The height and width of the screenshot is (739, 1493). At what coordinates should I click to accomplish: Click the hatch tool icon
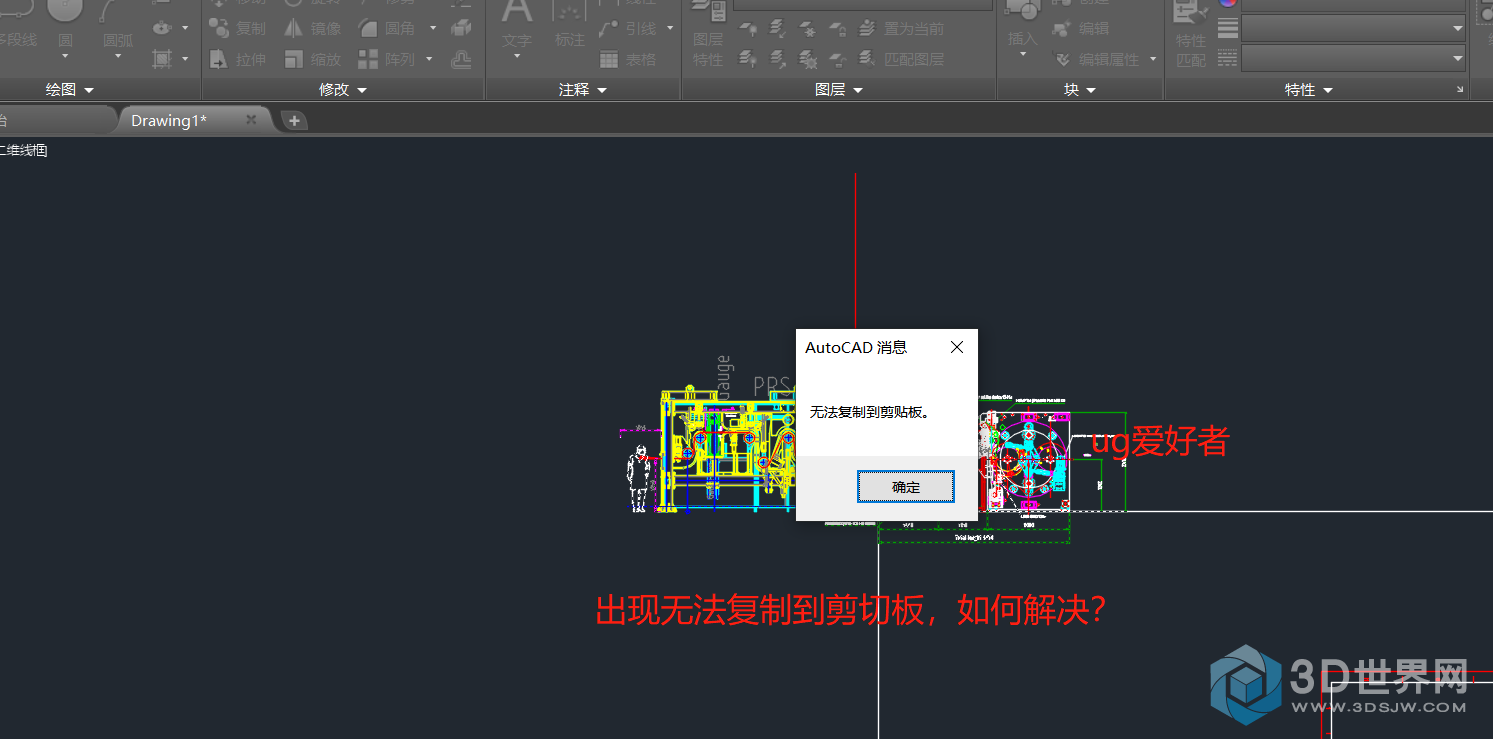click(x=162, y=59)
